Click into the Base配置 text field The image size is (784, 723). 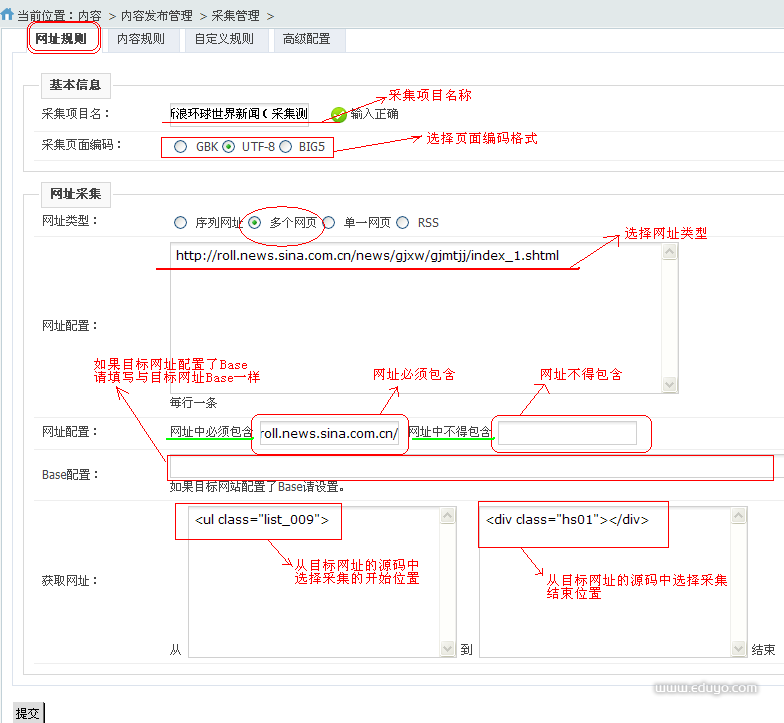[x=470, y=468]
